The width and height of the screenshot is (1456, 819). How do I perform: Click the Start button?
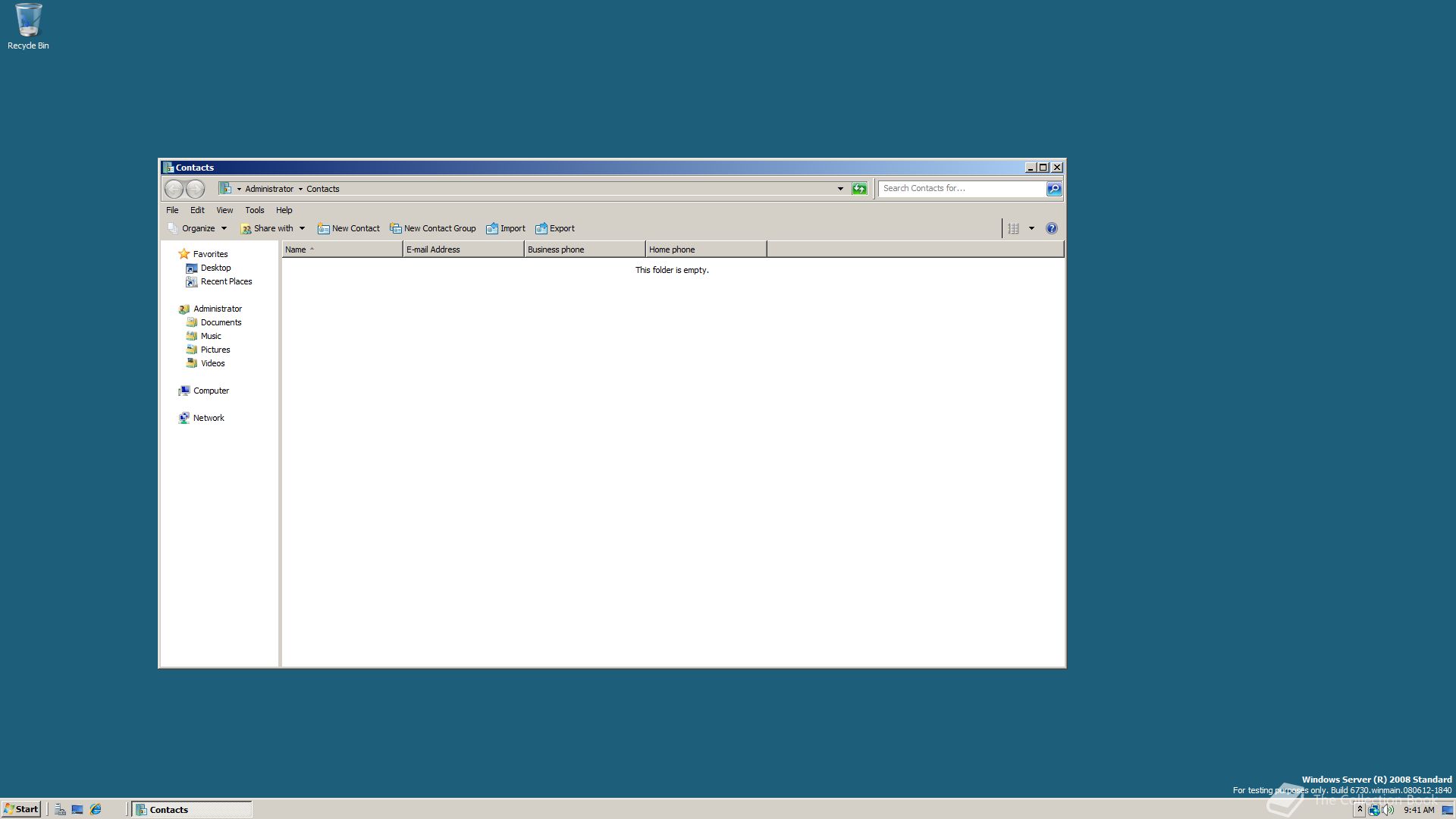point(20,809)
